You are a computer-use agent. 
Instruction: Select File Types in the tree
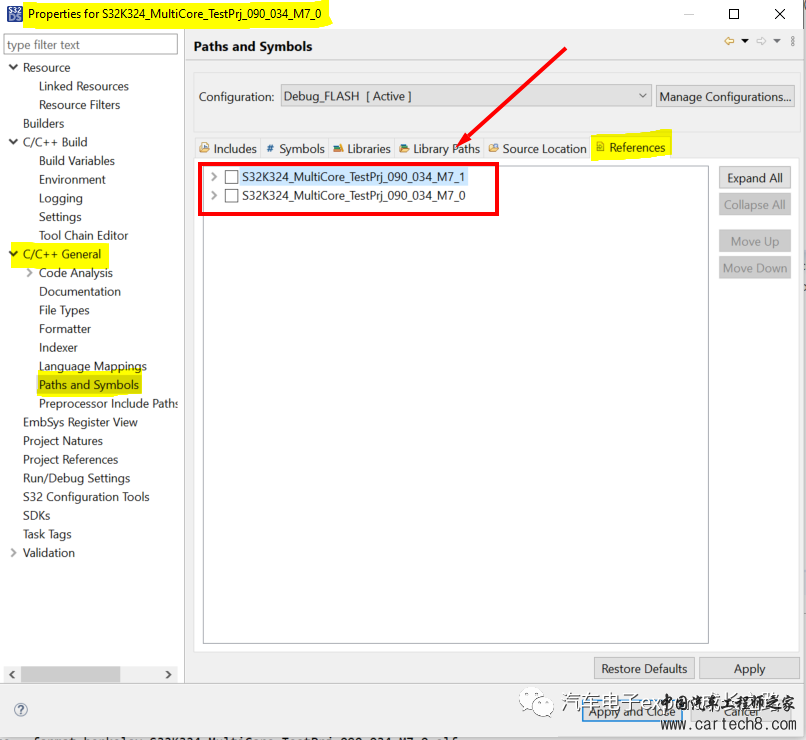[64, 310]
